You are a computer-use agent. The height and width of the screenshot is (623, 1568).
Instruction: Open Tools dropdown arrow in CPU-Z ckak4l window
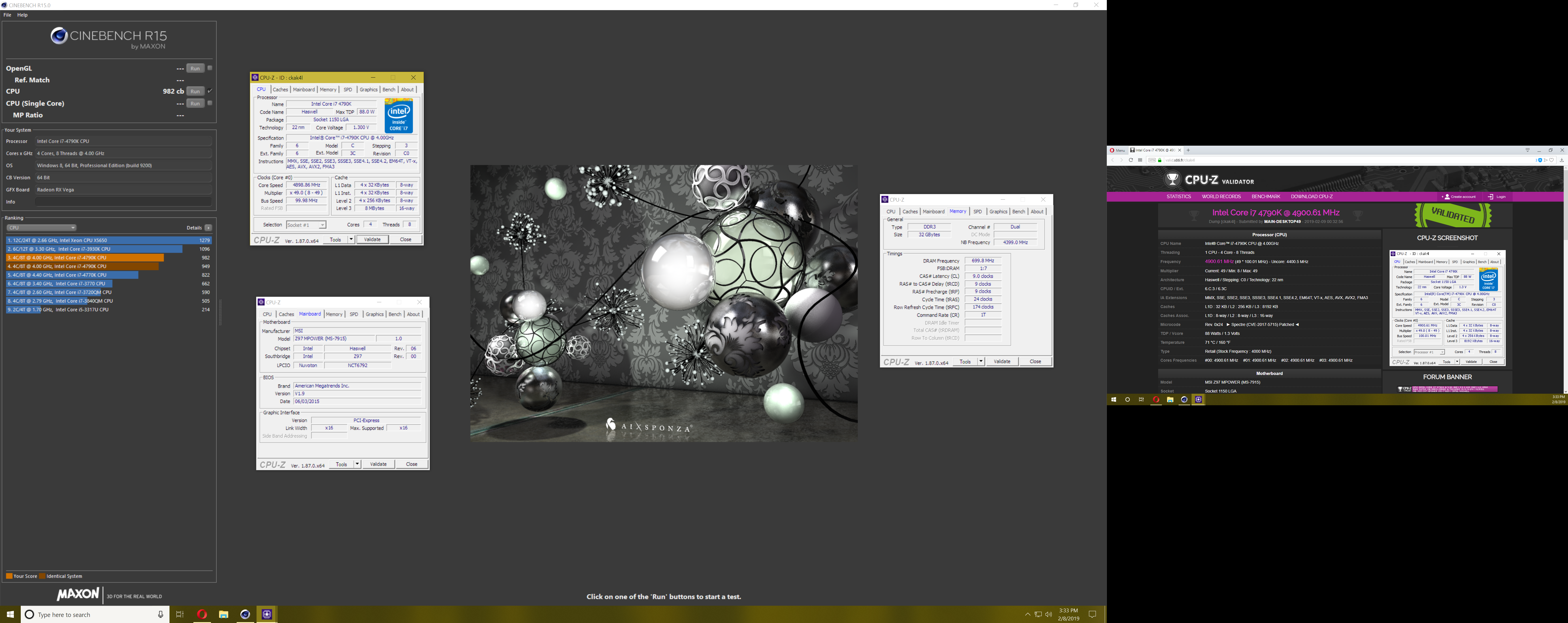coord(351,239)
